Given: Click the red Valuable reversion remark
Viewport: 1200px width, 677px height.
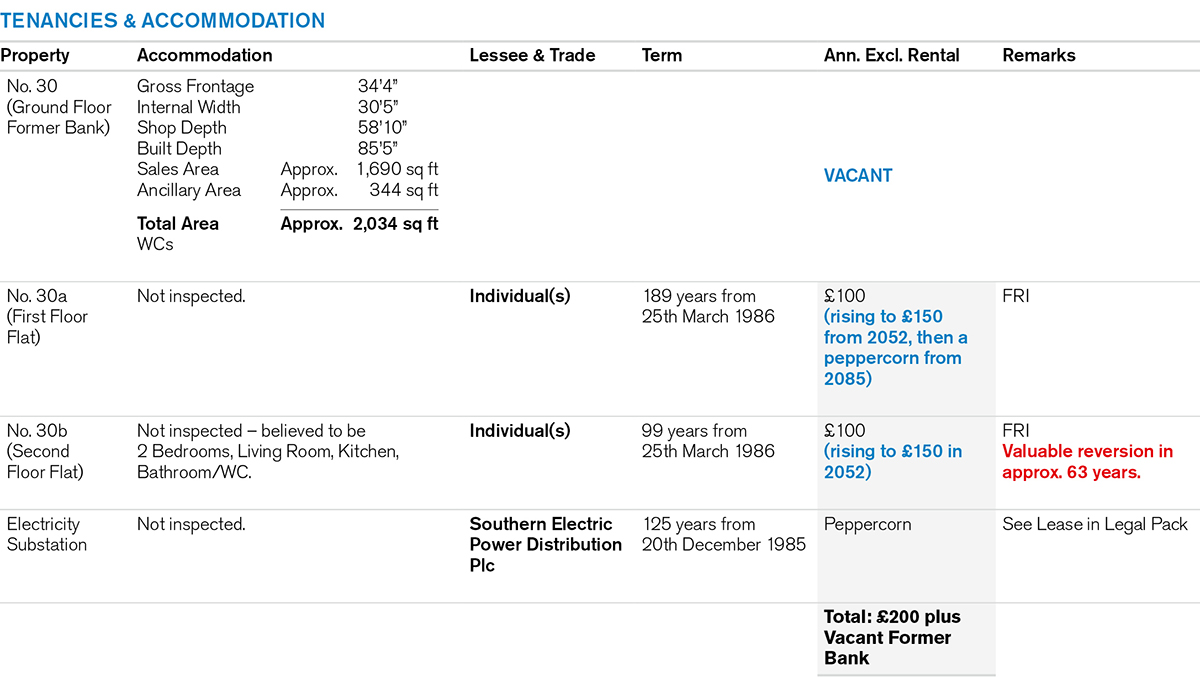Looking at the screenshot, I should click(x=1087, y=462).
